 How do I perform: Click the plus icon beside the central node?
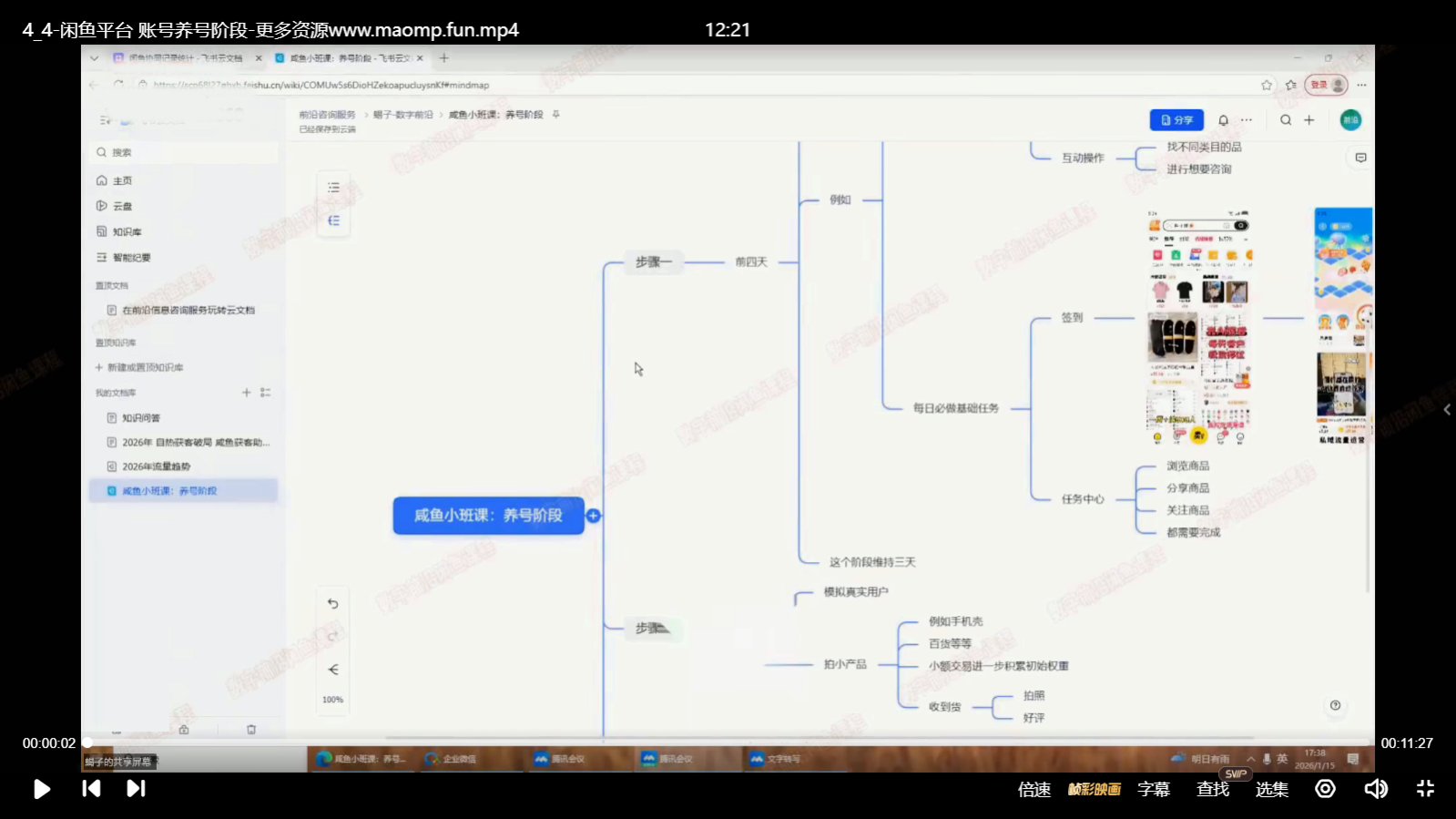[x=594, y=516]
